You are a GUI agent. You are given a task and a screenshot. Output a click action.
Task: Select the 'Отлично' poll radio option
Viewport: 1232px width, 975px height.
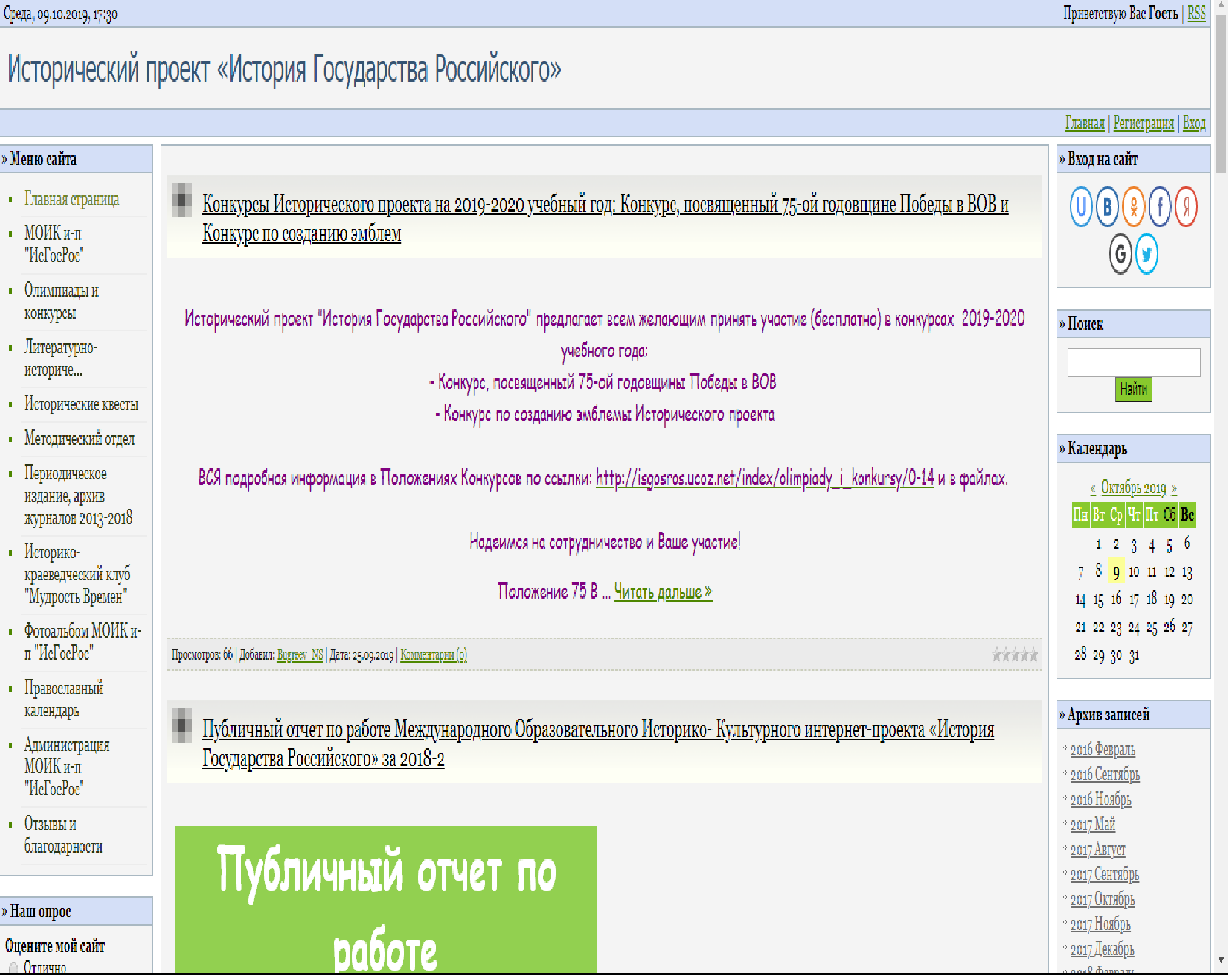[x=13, y=967]
